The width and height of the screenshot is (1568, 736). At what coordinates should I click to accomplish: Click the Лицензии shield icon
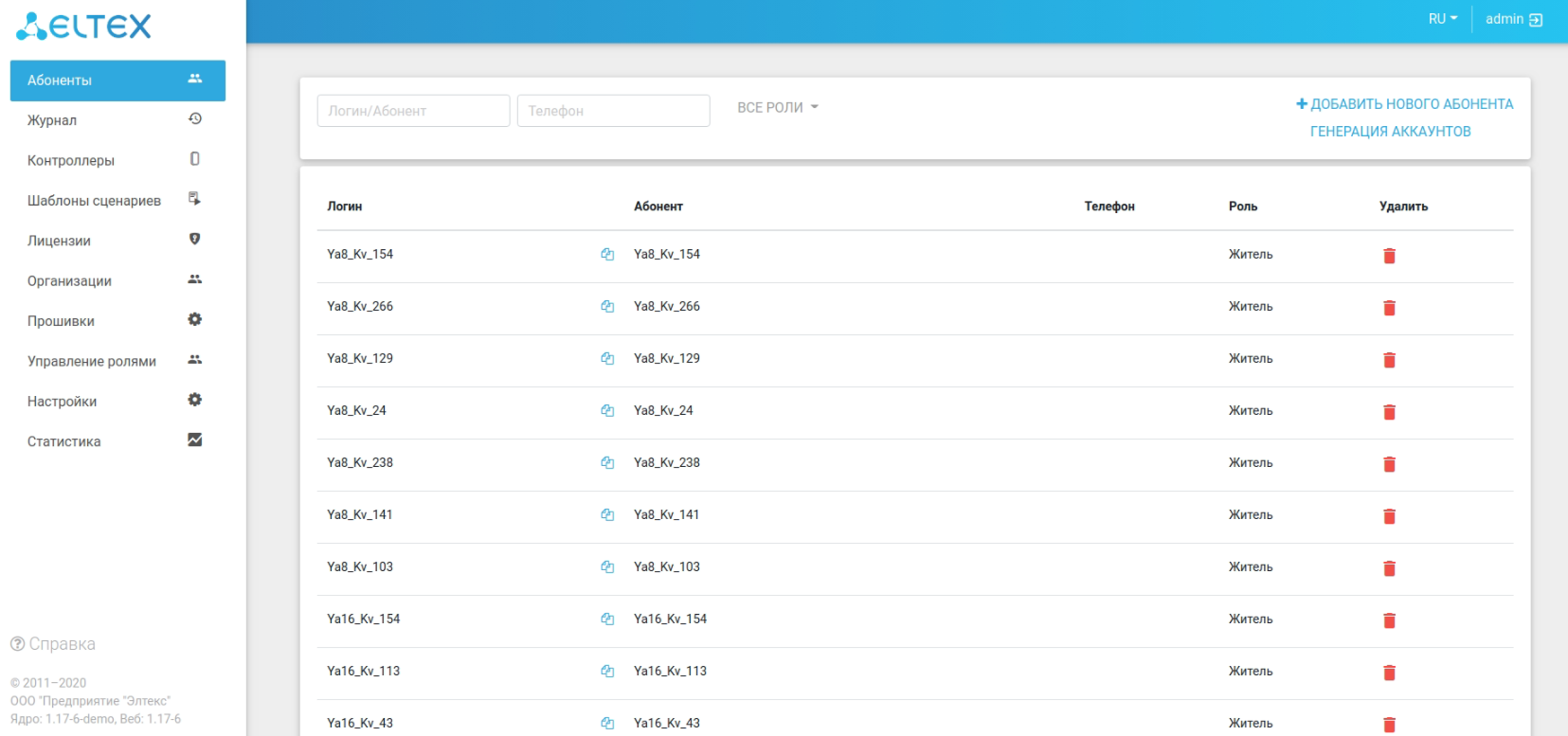coord(195,240)
